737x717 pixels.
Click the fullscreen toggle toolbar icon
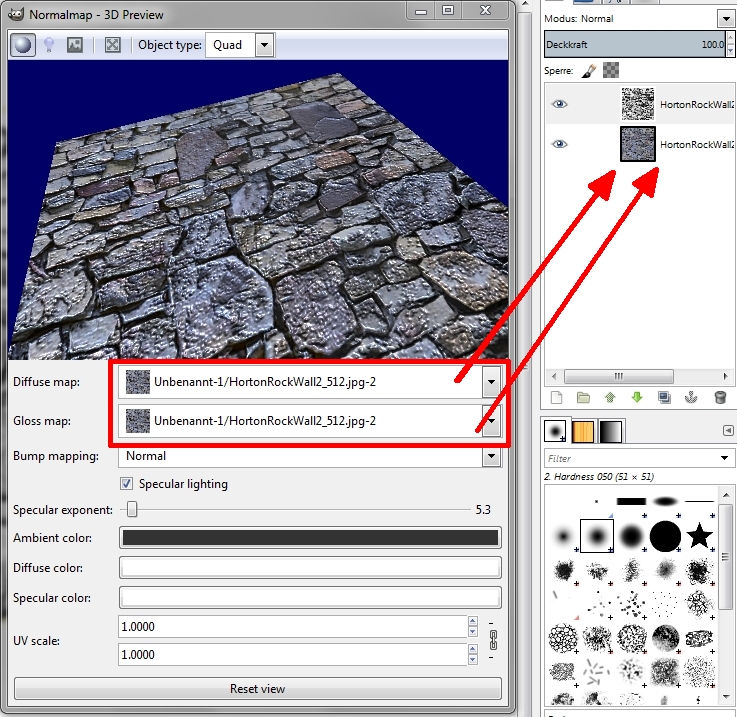point(112,45)
